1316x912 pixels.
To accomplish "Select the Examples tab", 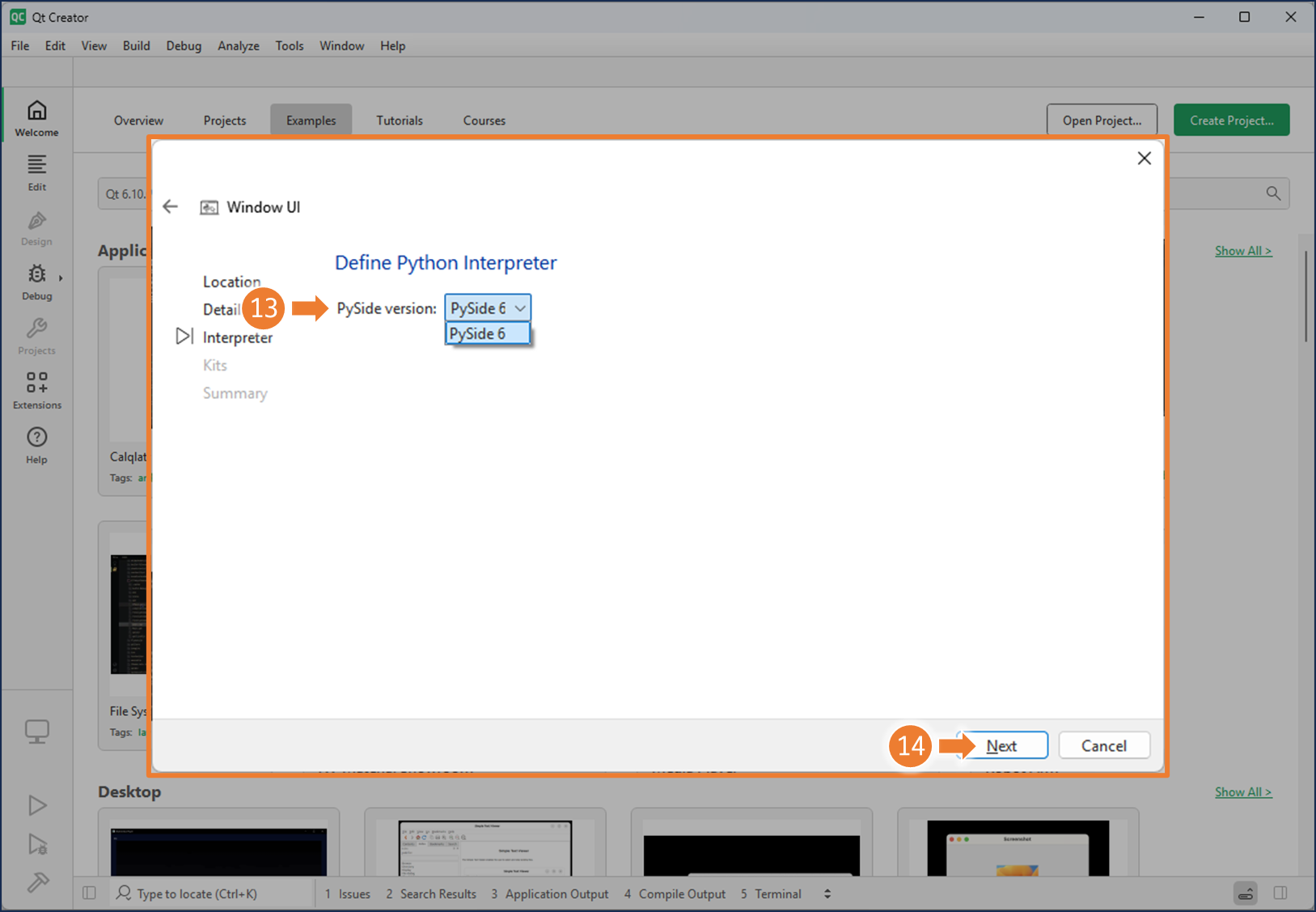I will (x=311, y=121).
